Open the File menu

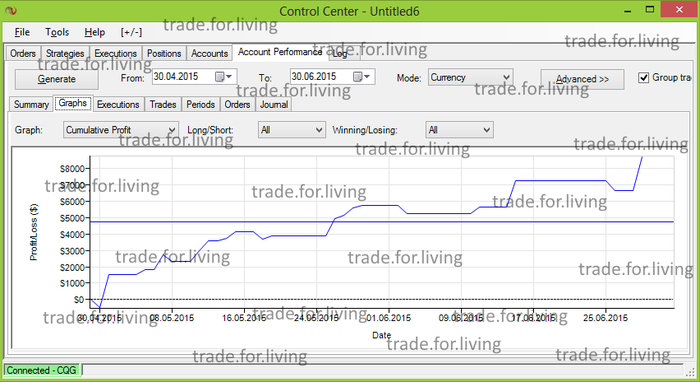(x=22, y=32)
